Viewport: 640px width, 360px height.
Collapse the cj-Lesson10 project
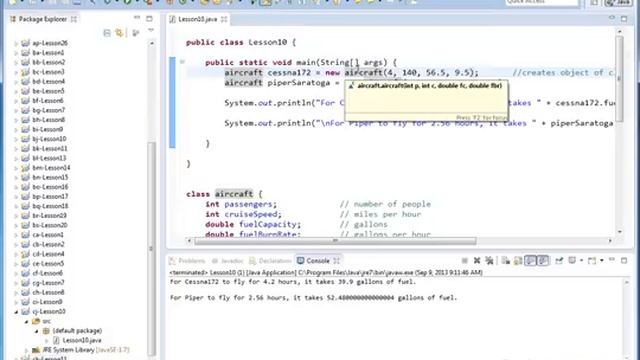[16, 312]
